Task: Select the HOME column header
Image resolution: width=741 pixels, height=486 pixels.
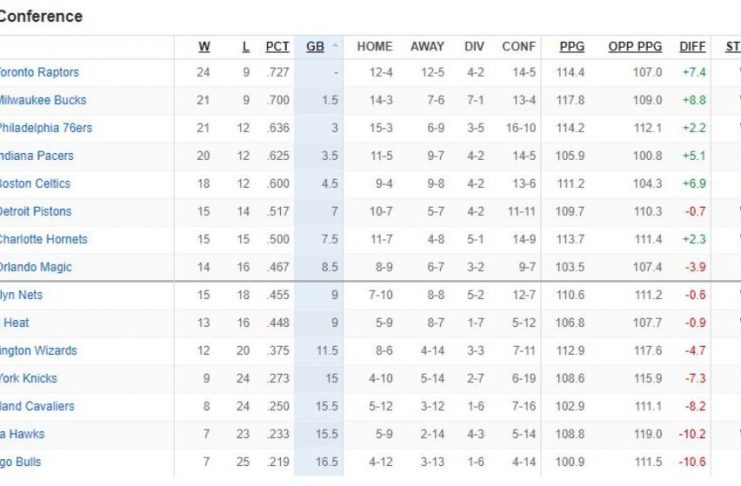Action: [375, 46]
